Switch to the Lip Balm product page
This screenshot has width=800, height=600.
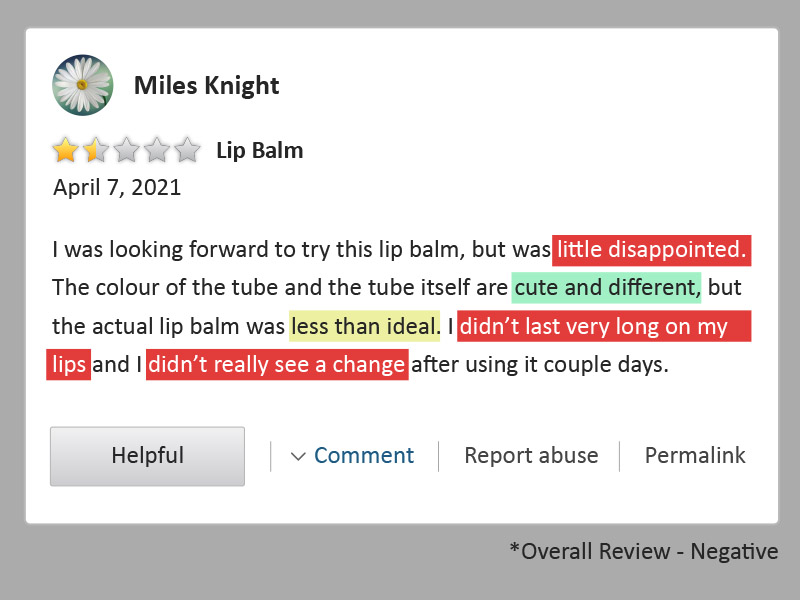[x=260, y=150]
